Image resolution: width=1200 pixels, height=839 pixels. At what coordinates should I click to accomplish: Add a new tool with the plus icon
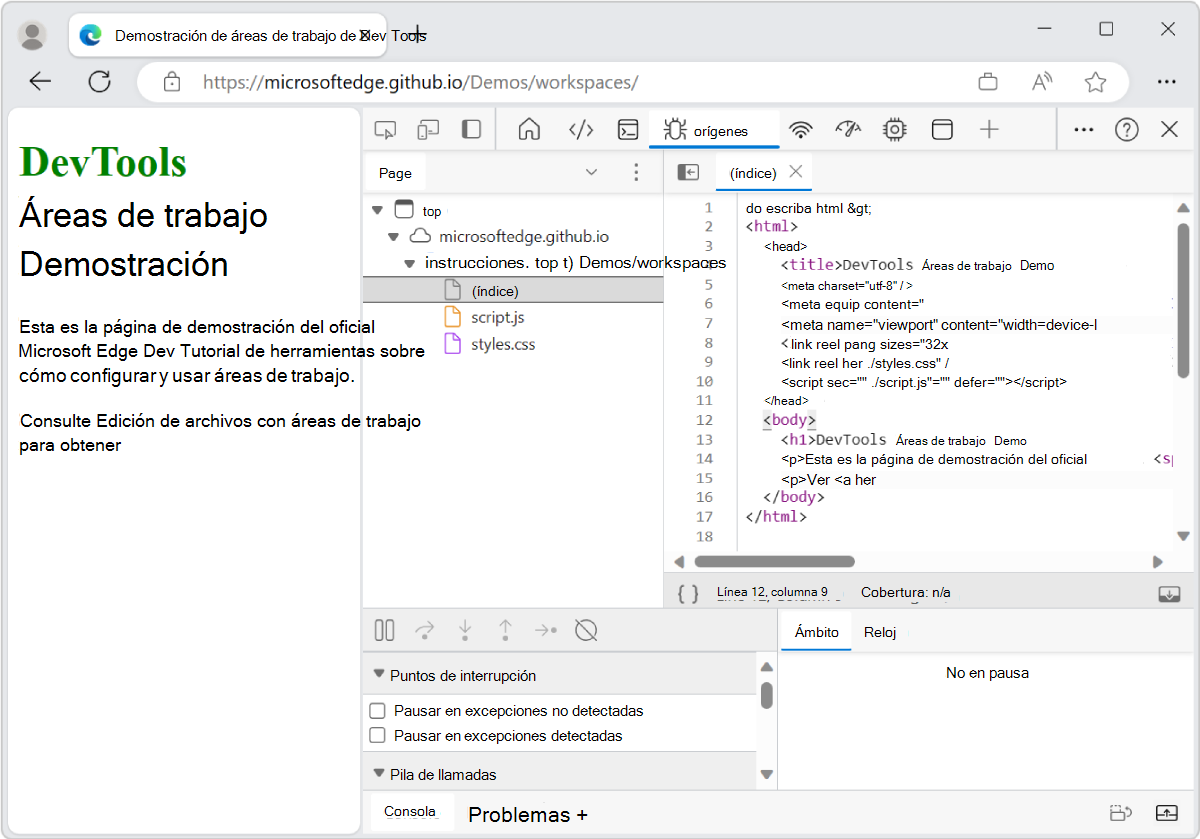988,129
